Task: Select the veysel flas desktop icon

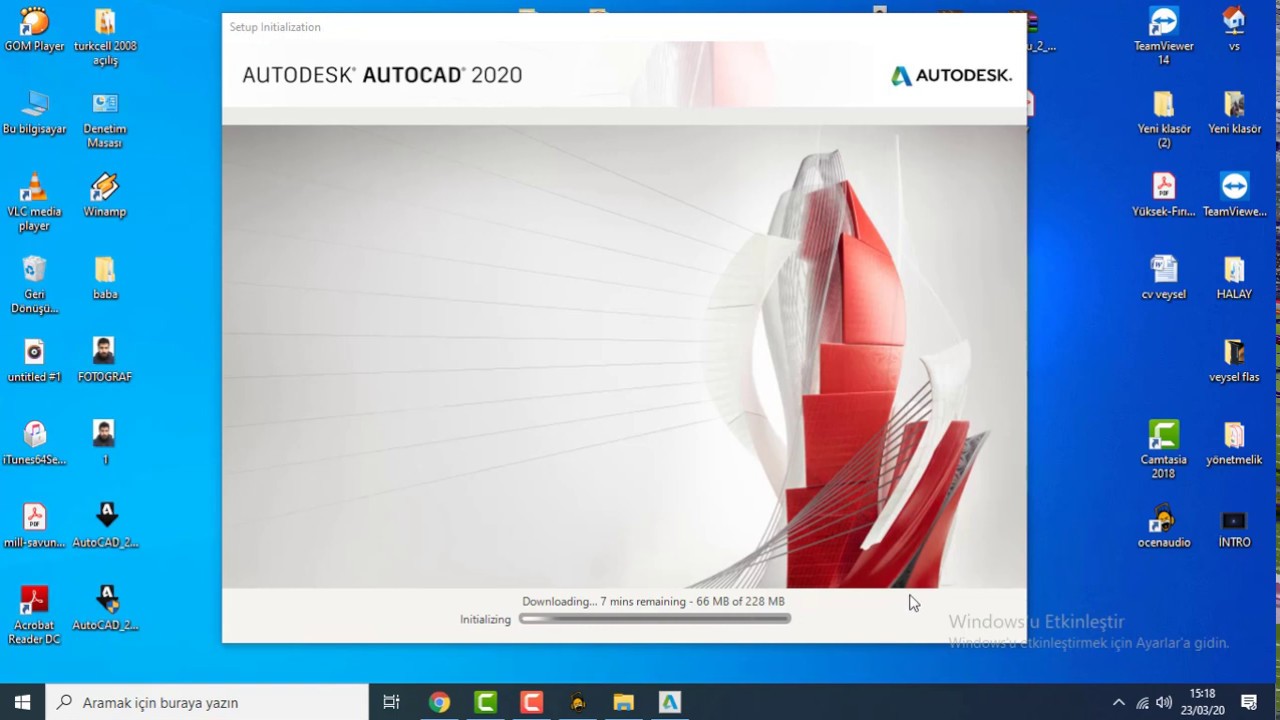Action: pyautogui.click(x=1234, y=361)
